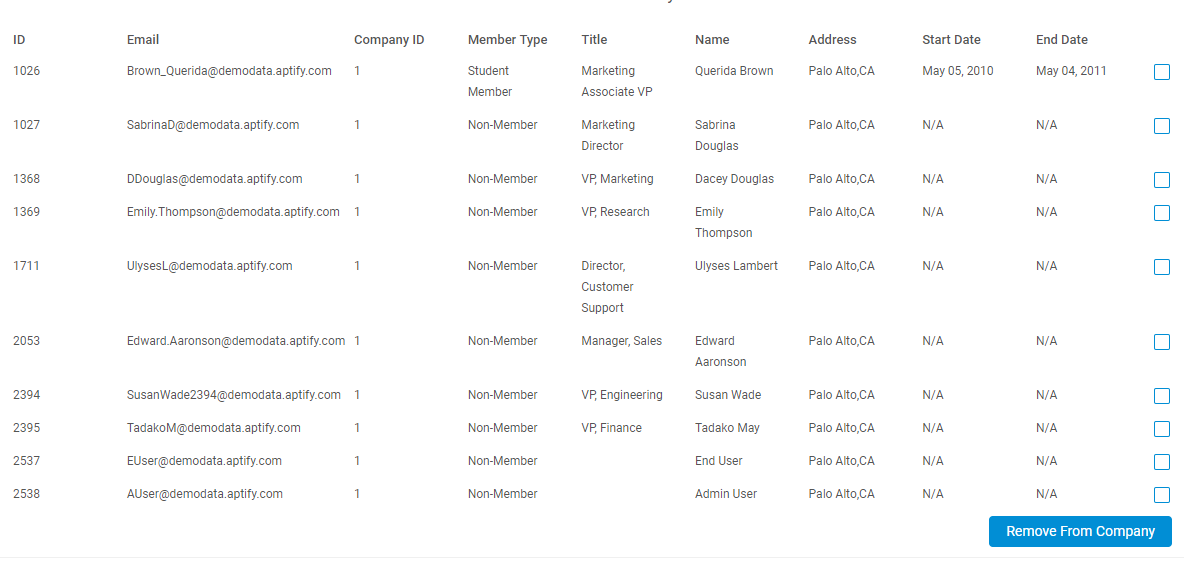Check the box for Querida Brown
Screen dimensions: 1184x566
1161,72
